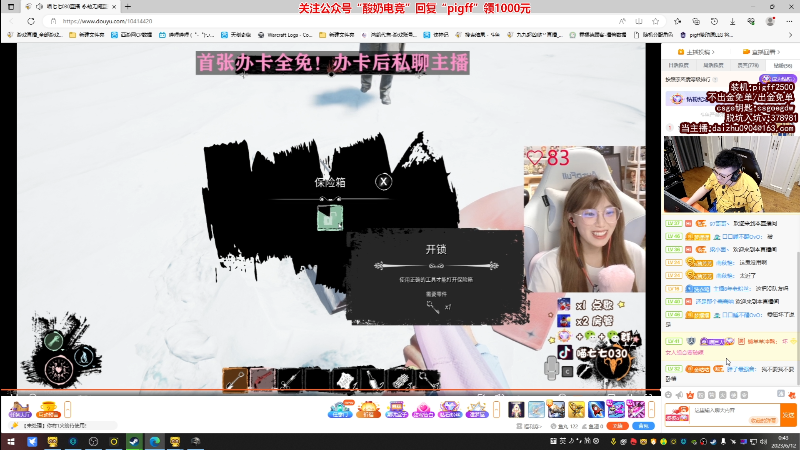Open browser history
This screenshot has height=450, width=800.
(x=714, y=21)
